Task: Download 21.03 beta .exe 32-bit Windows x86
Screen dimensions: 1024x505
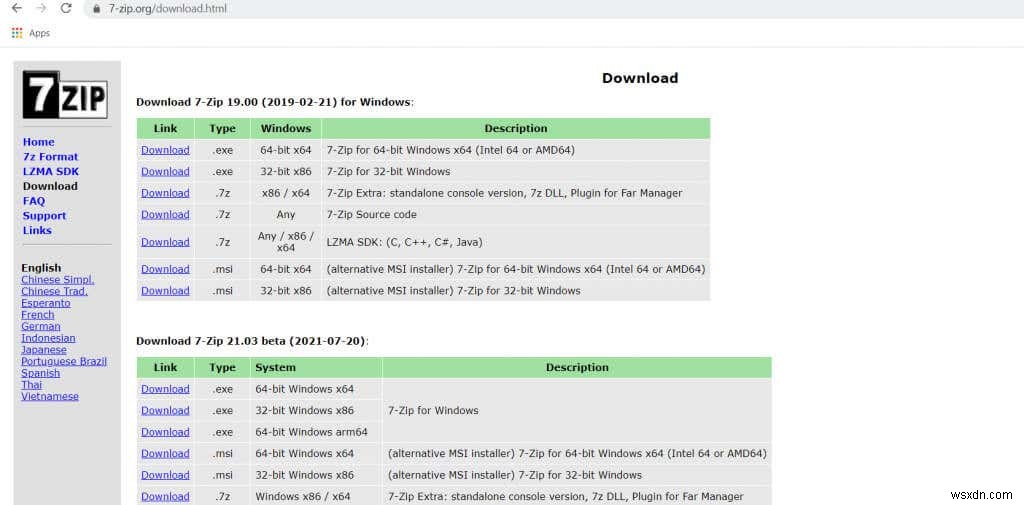Action: [165, 411]
